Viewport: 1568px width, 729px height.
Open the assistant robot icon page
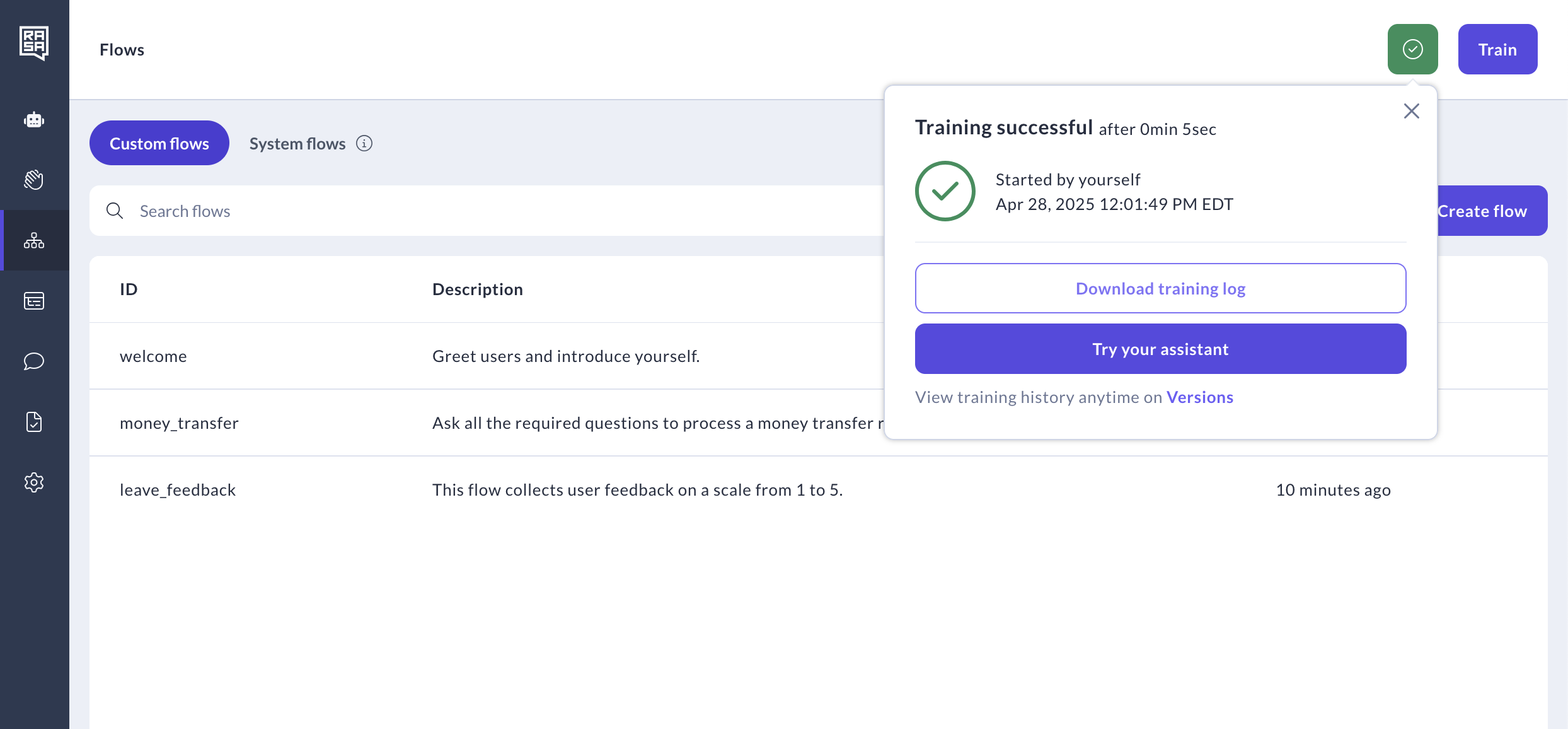point(34,120)
